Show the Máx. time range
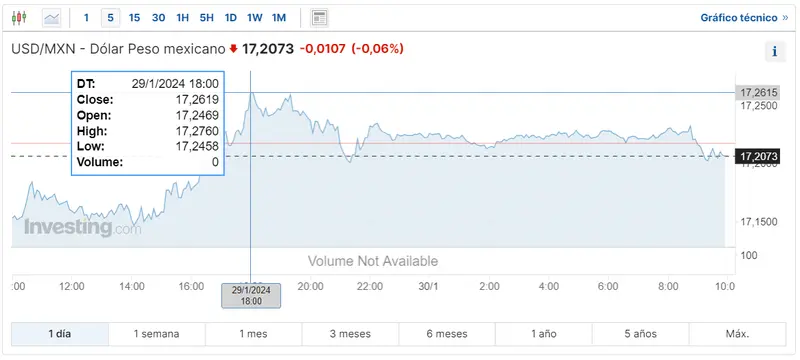Screen dimensions: 800x360 coord(737,335)
